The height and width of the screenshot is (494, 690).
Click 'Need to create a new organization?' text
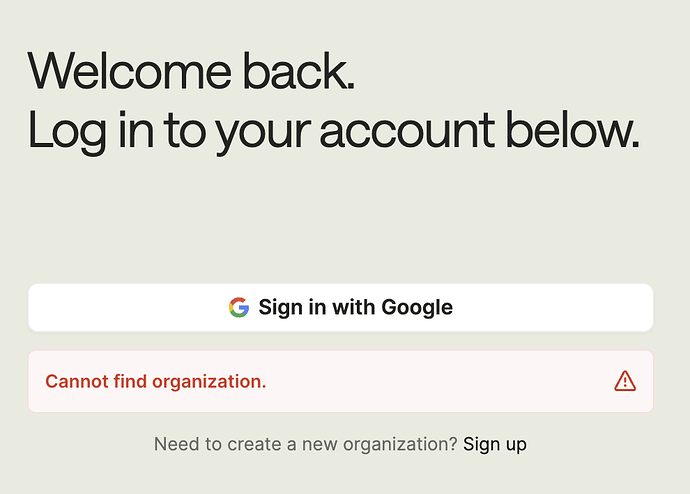pos(306,444)
